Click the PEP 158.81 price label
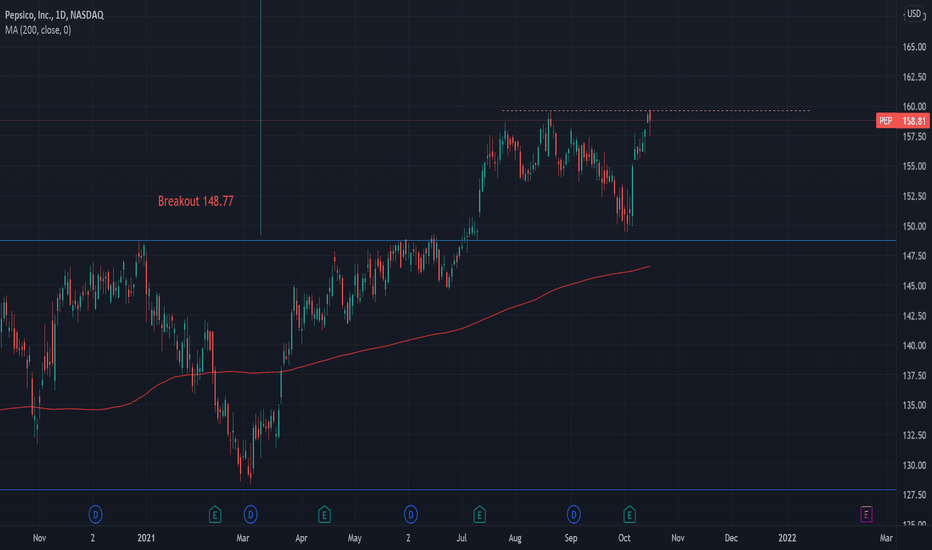This screenshot has height=550, width=932. [902, 121]
